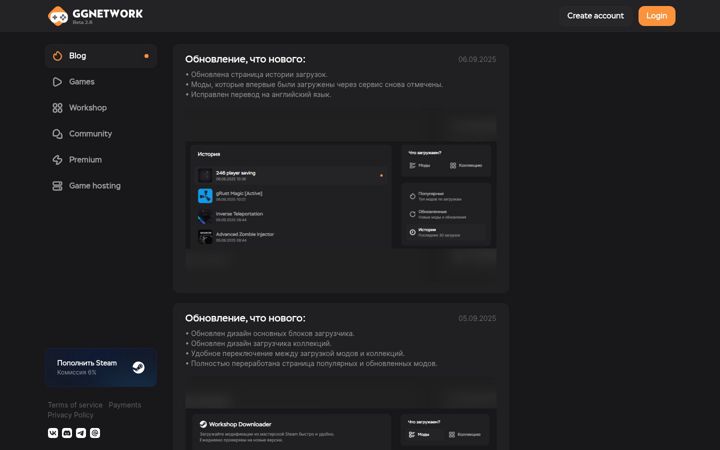
Task: Click the Premium lightning icon
Action: (x=57, y=160)
